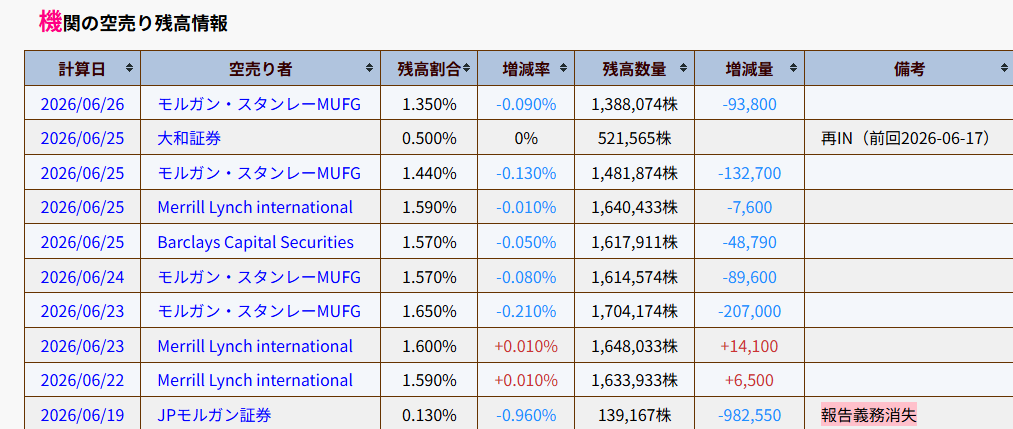Open モルガン・スタンレーMUFG link in the 1.650% row
Screen dimensions: 1013x429
pos(259,311)
